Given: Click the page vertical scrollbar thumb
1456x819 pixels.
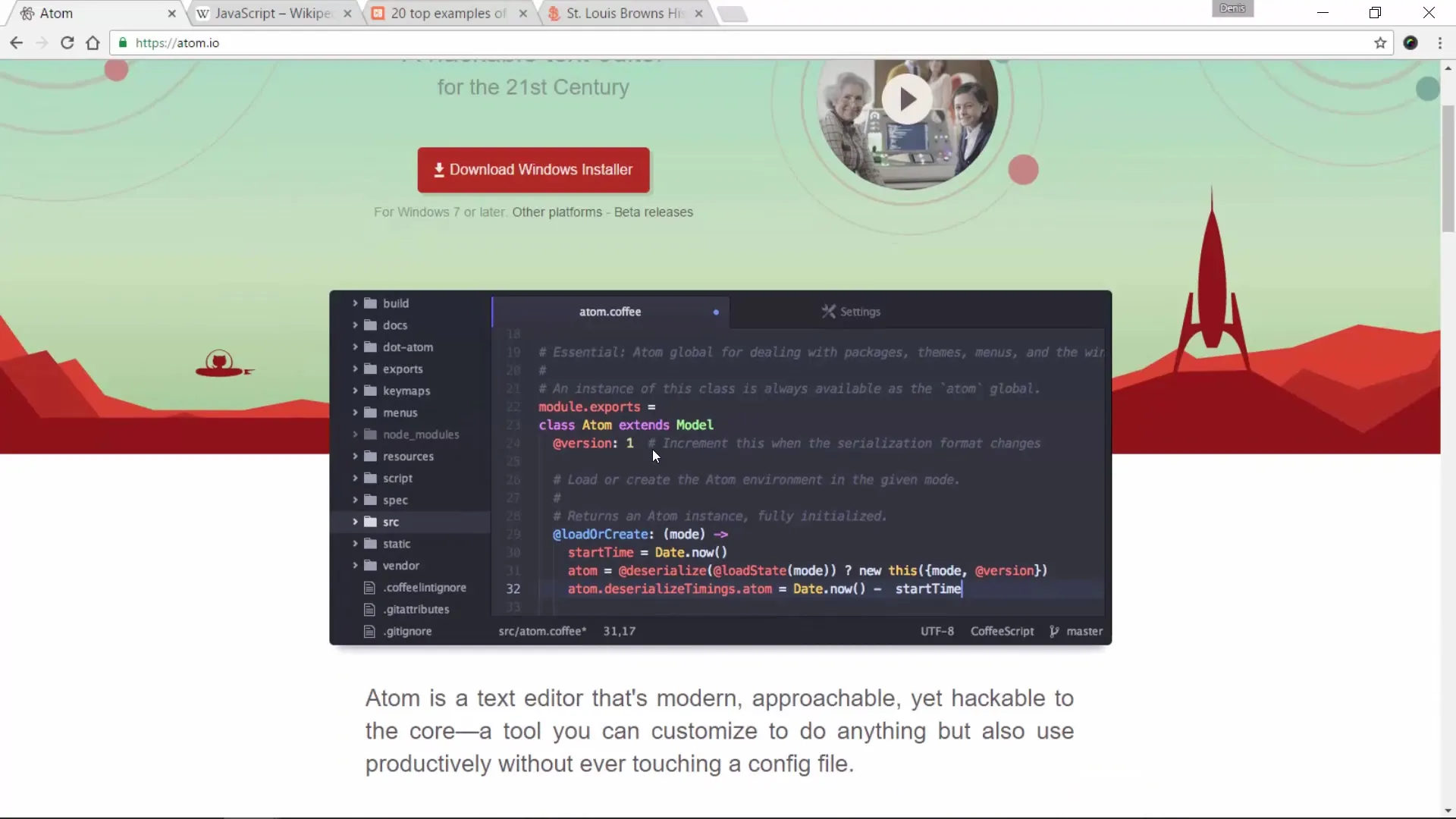Looking at the screenshot, I should tap(1448, 167).
